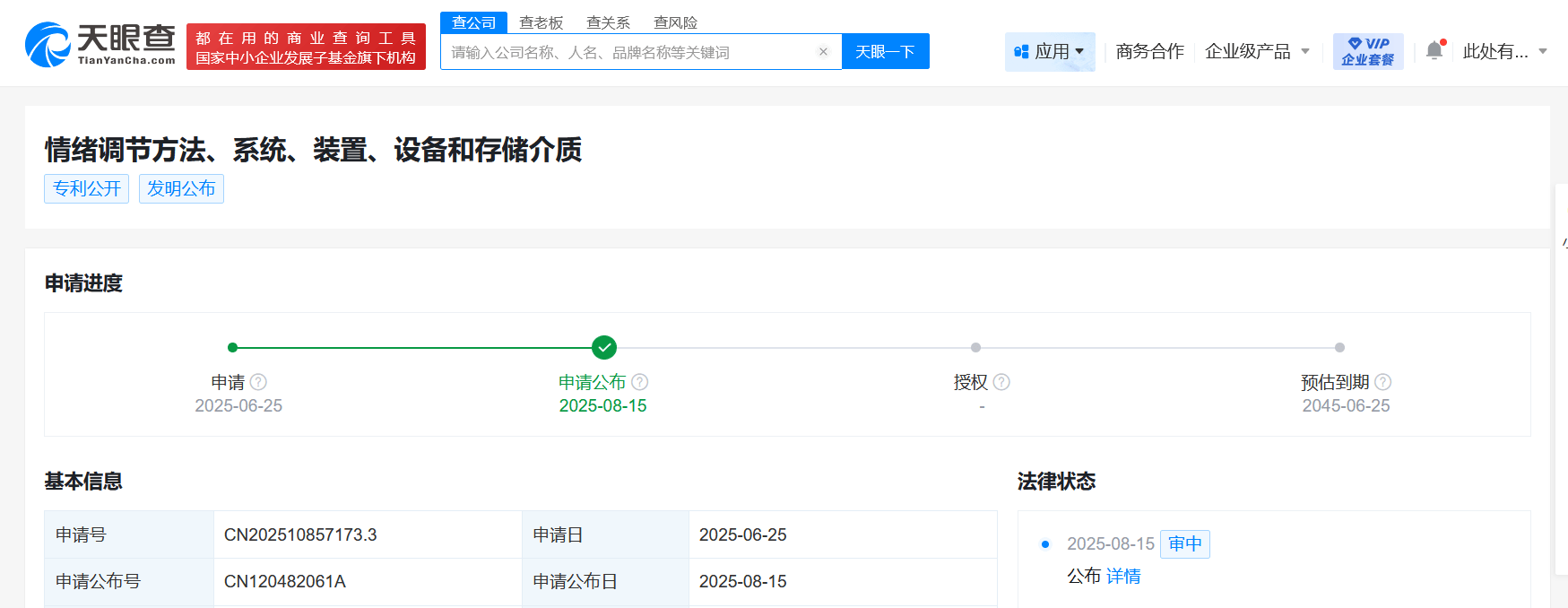Expand the 应用 dropdown
This screenshot has width=1568, height=608.
point(1050,52)
